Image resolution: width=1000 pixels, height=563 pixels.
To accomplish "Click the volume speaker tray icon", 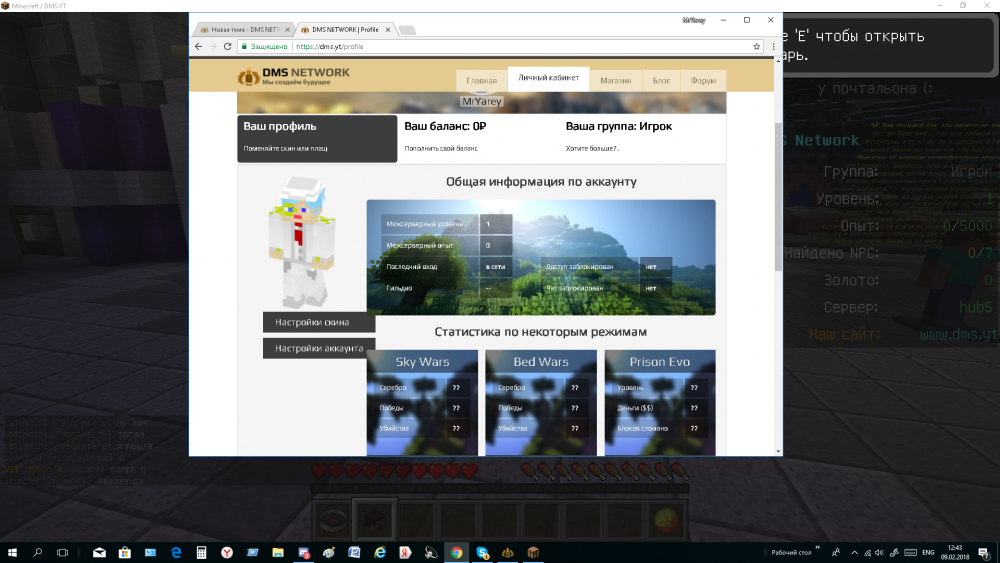I will pyautogui.click(x=879, y=552).
